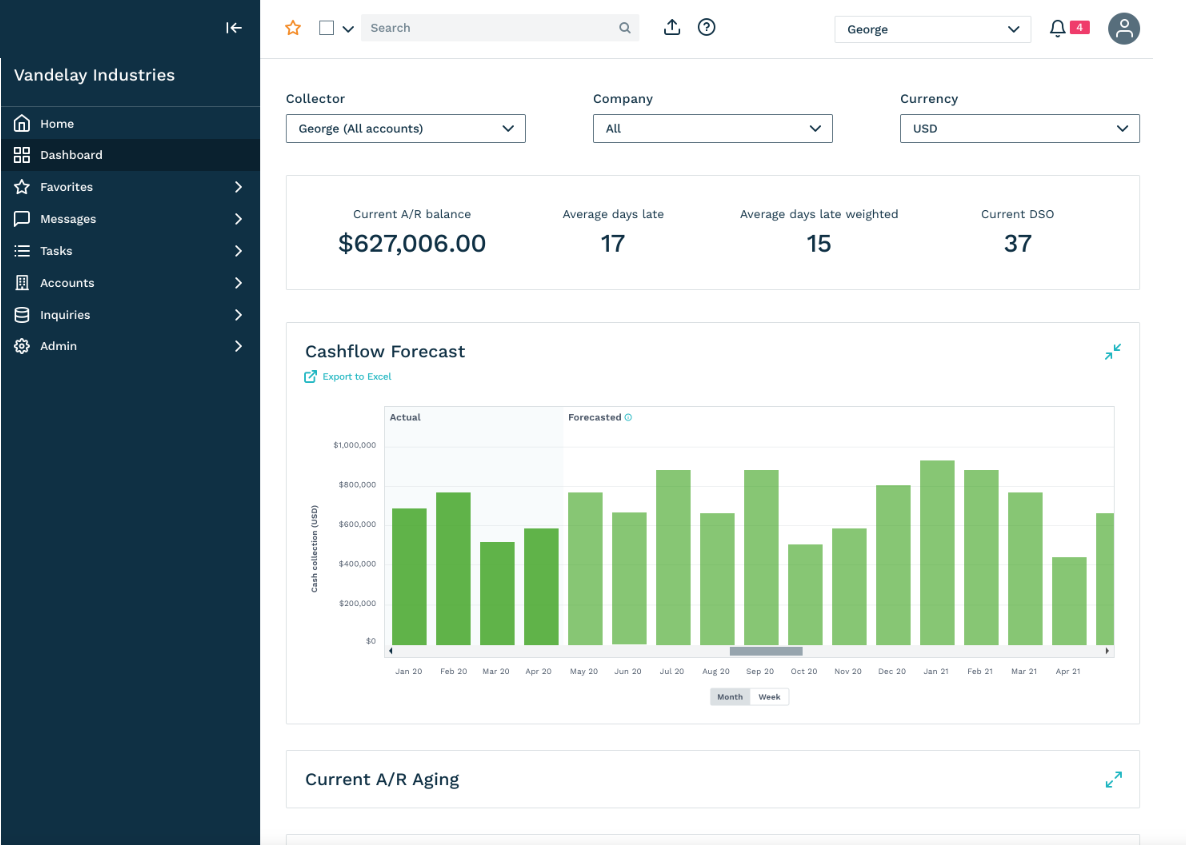Viewport: 1186px width, 845px height.
Task: Collapse the sidebar with the arrow icon
Action: point(234,28)
